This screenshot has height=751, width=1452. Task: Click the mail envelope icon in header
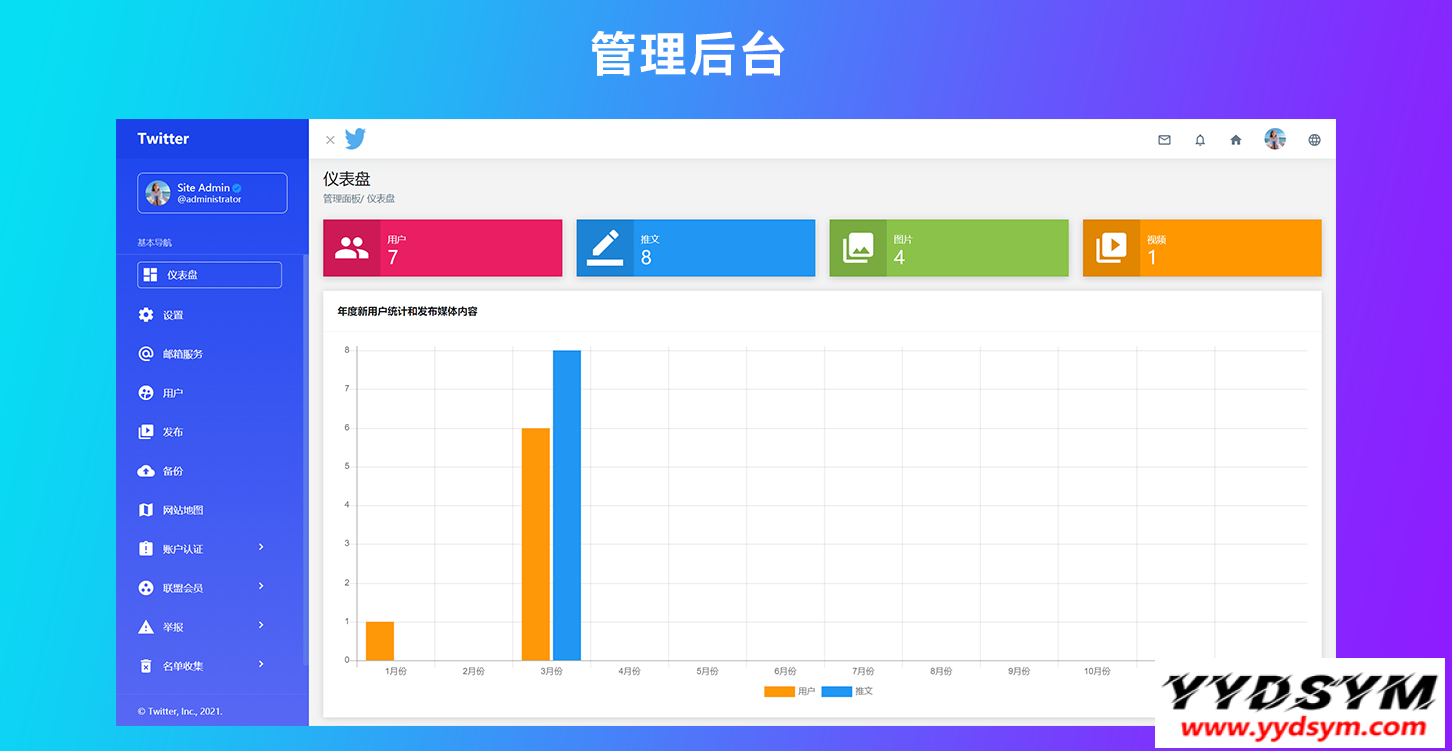pyautogui.click(x=1164, y=140)
